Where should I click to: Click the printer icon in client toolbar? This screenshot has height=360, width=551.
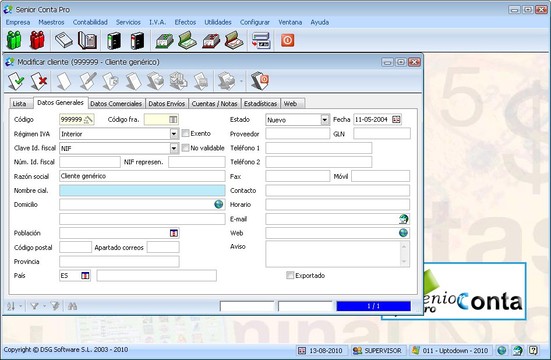coord(227,81)
